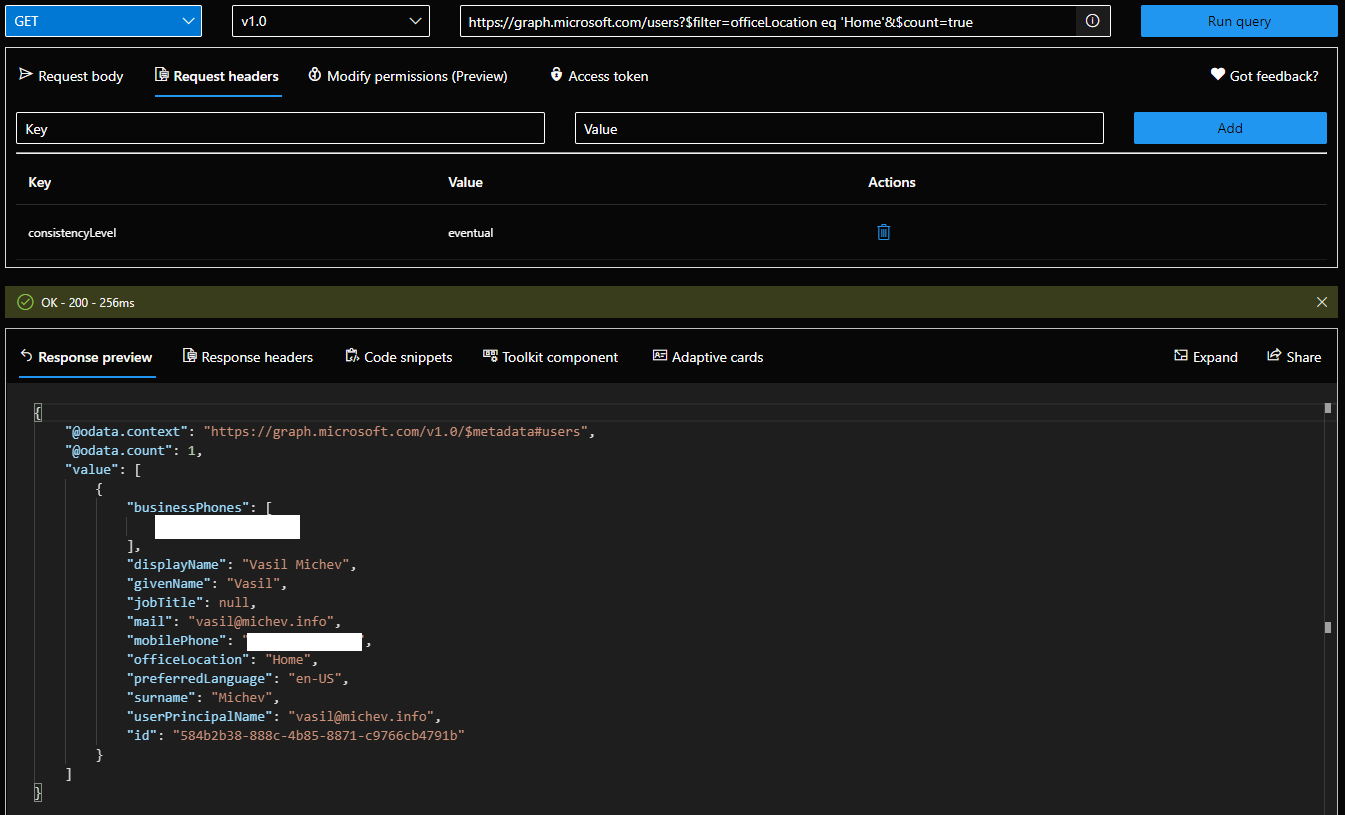Open the Response headers tab
This screenshot has height=815, width=1345.
point(248,357)
